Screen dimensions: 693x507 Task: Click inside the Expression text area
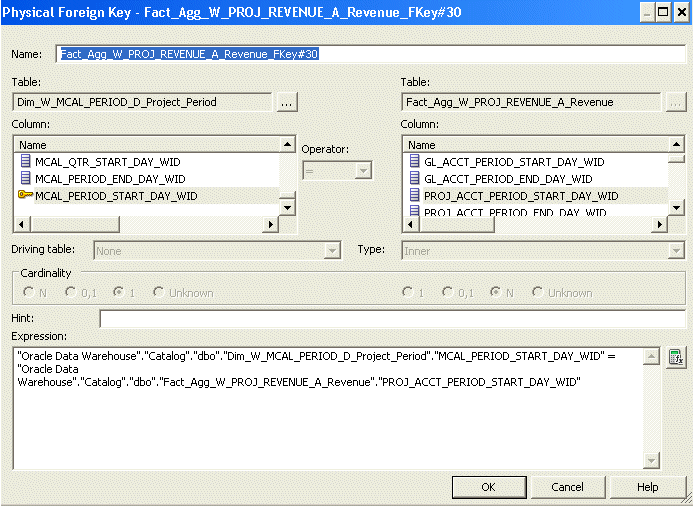pos(328,408)
